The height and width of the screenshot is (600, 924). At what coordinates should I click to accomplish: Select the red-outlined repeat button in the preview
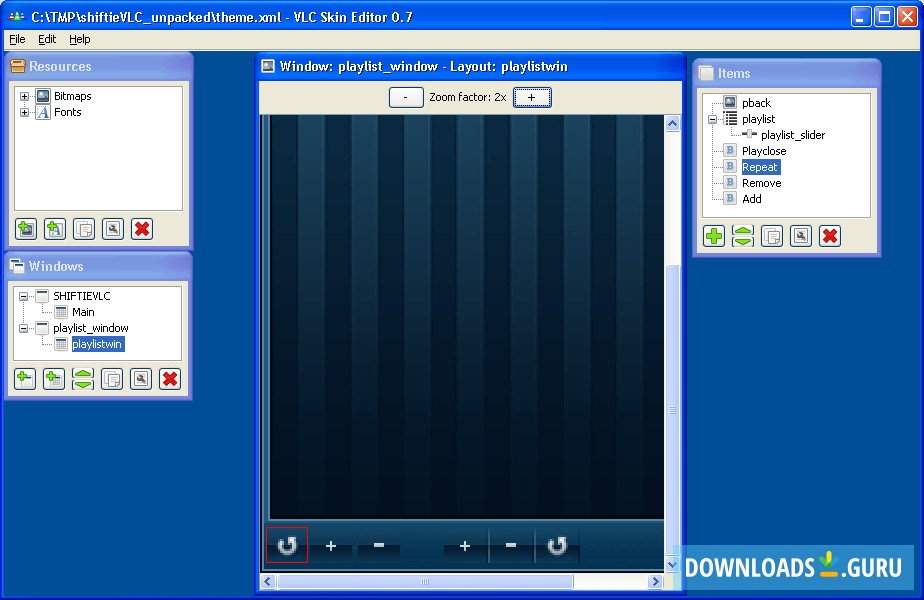pyautogui.click(x=287, y=545)
